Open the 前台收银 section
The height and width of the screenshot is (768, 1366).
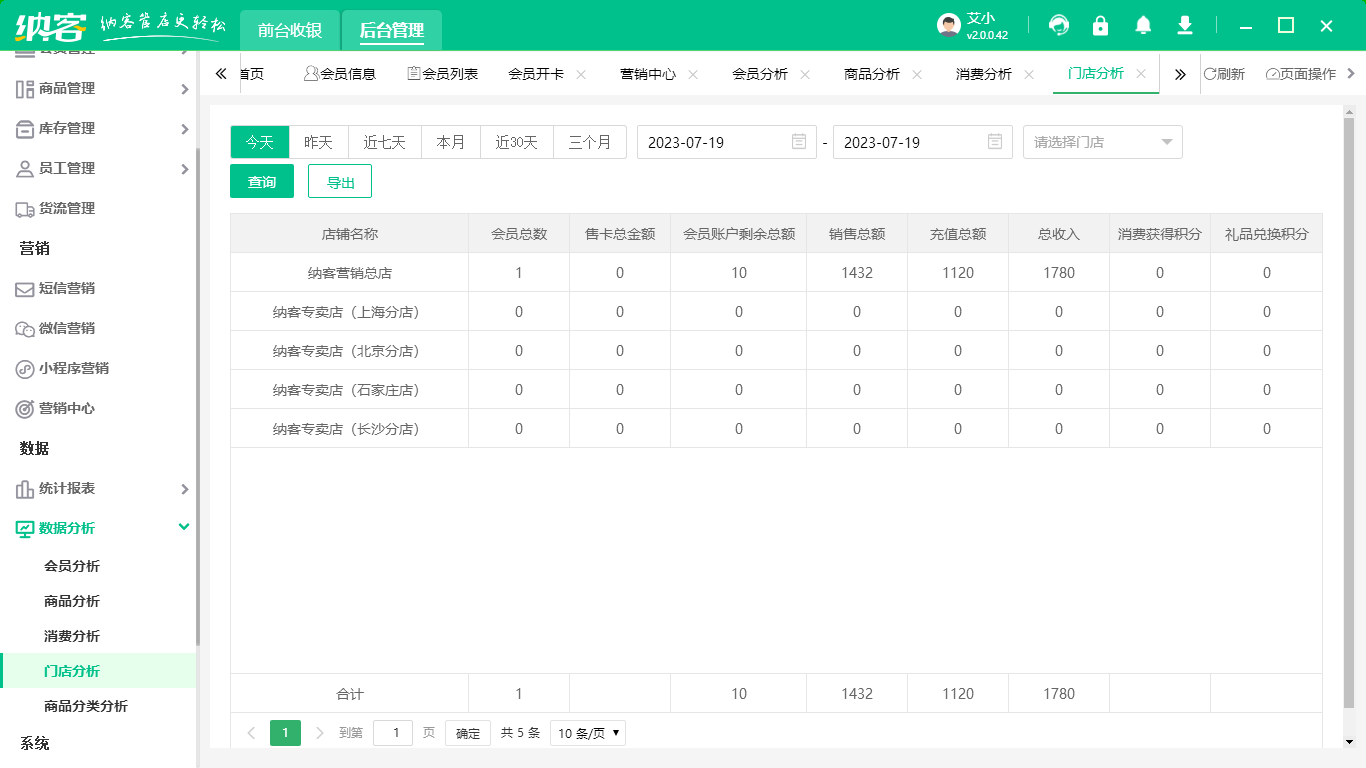point(289,30)
